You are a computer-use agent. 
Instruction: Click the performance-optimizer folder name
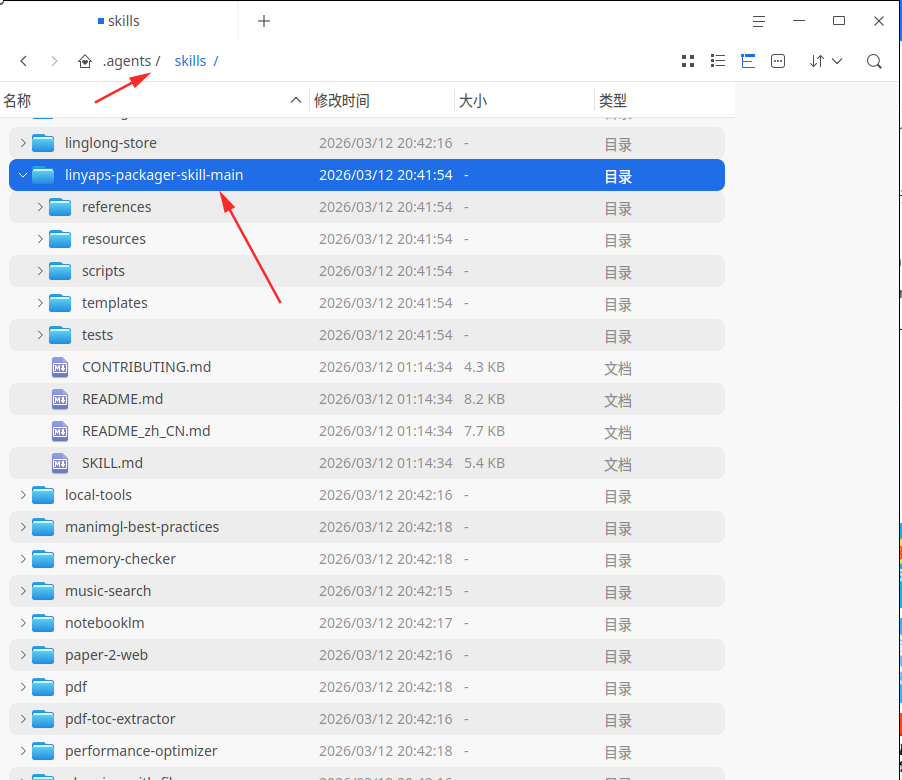[141, 751]
